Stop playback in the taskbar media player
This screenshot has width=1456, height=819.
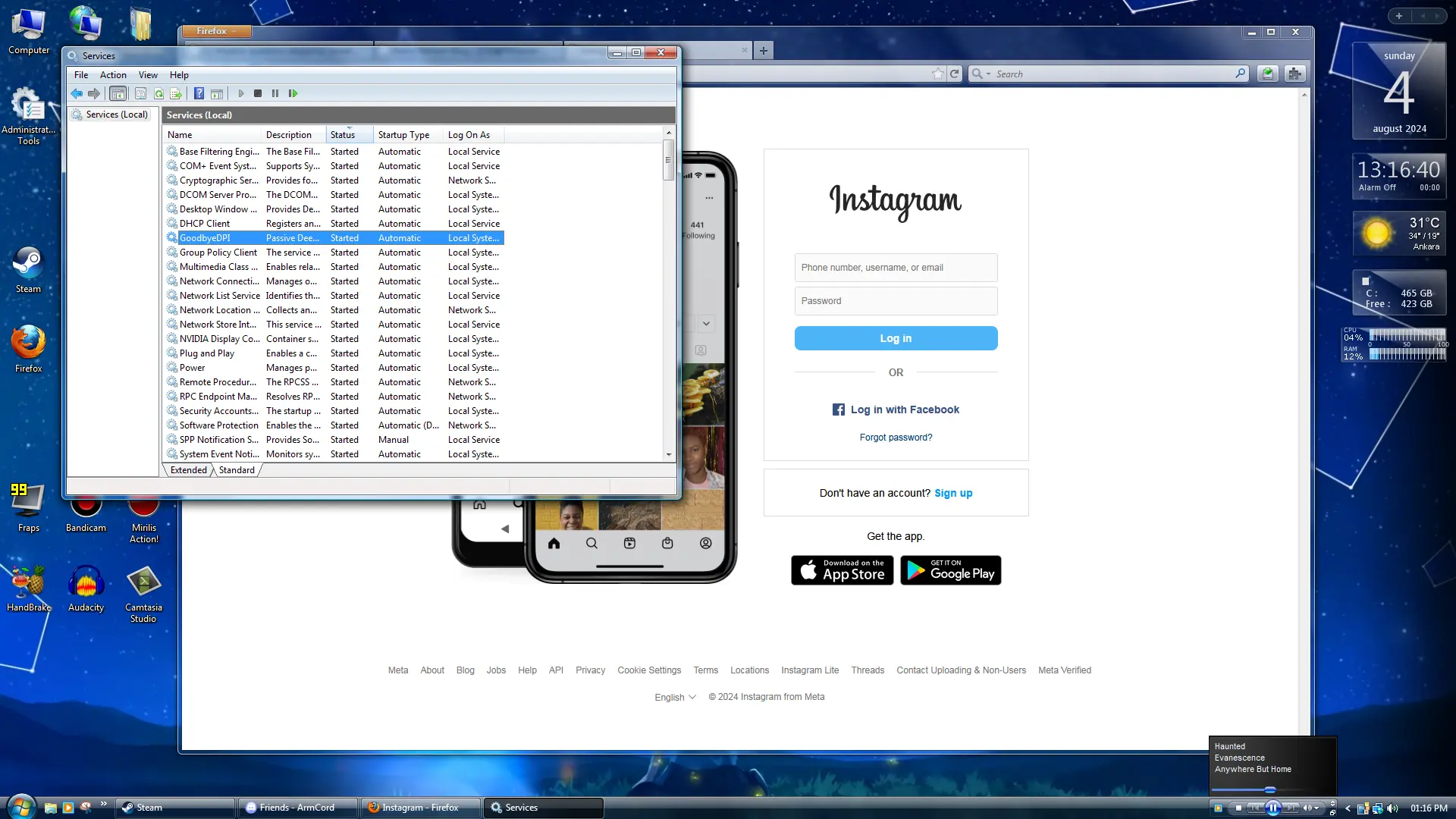point(1238,808)
